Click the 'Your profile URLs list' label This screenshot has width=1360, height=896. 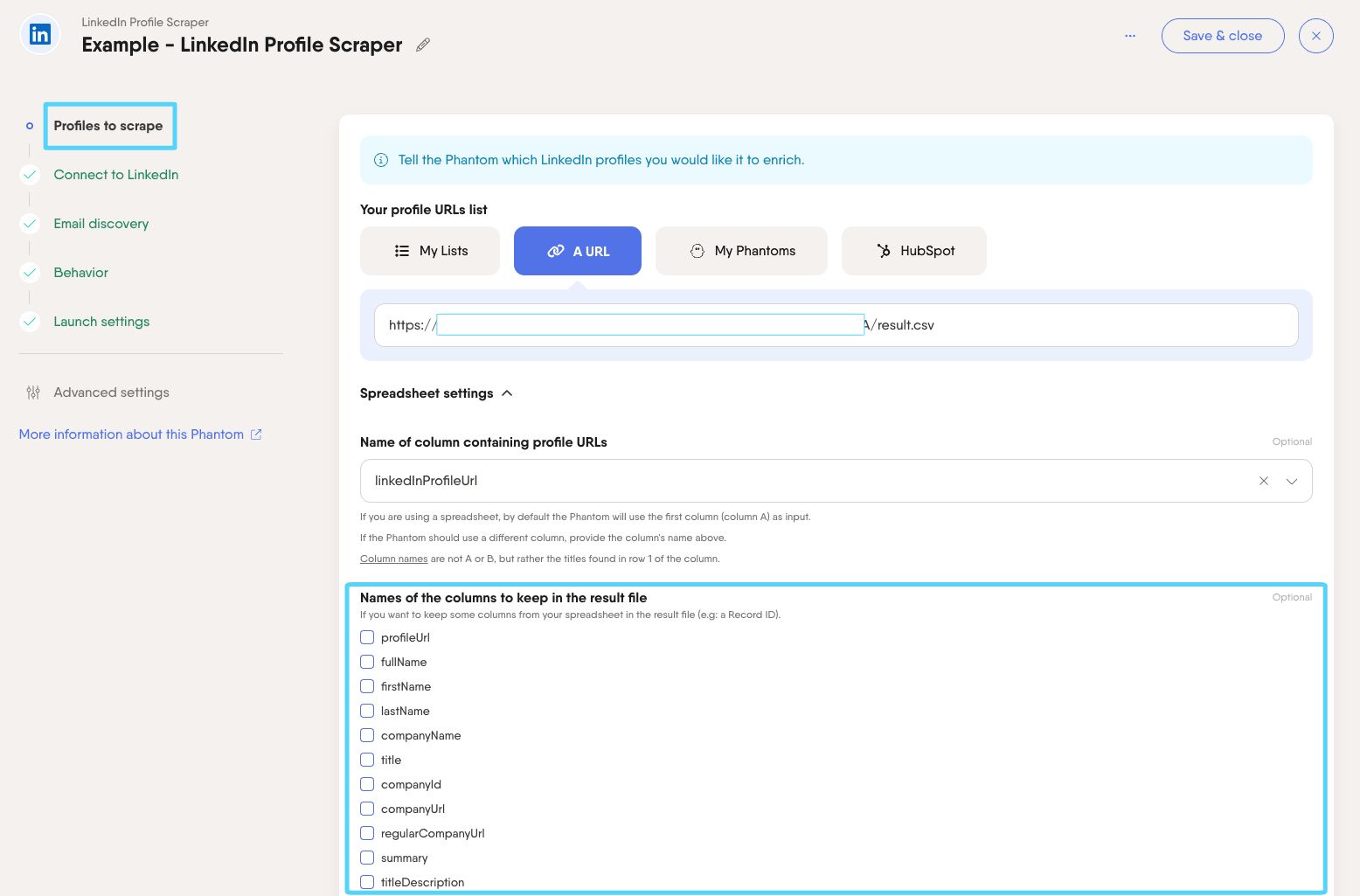coord(424,210)
